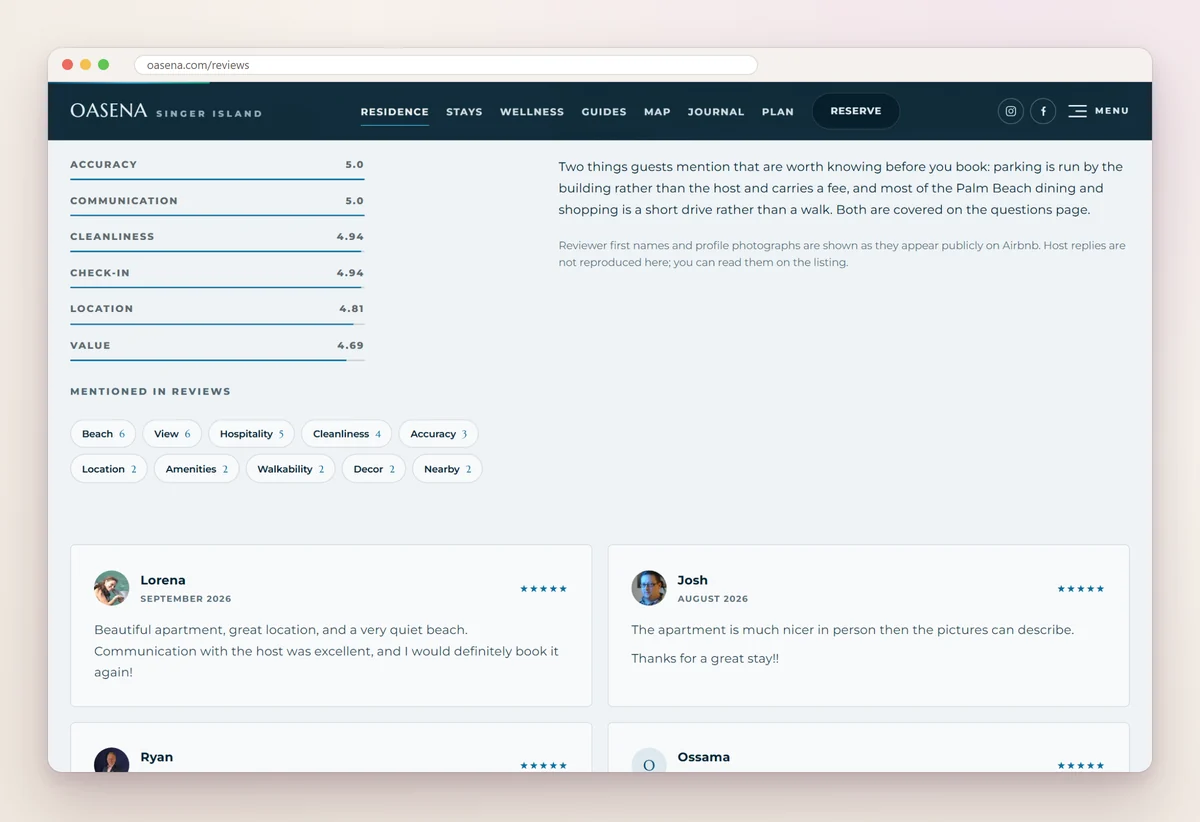The height and width of the screenshot is (822, 1200).
Task: Click Josh's reviewer name
Action: pyautogui.click(x=692, y=580)
